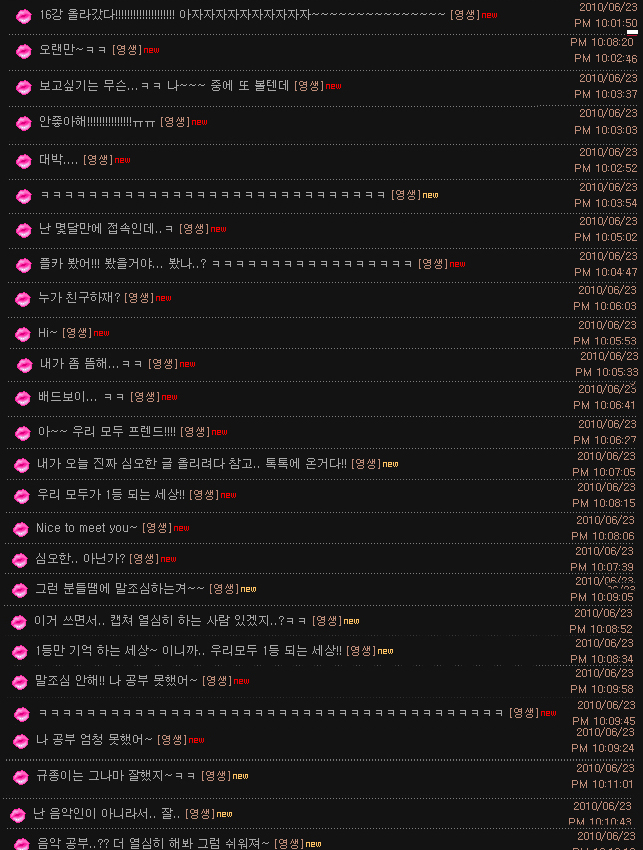Open the post '안좋아해!!!!!!!!!!!!!!ㅠㅠ'
Viewport: 643px width, 850px height.
(97, 122)
